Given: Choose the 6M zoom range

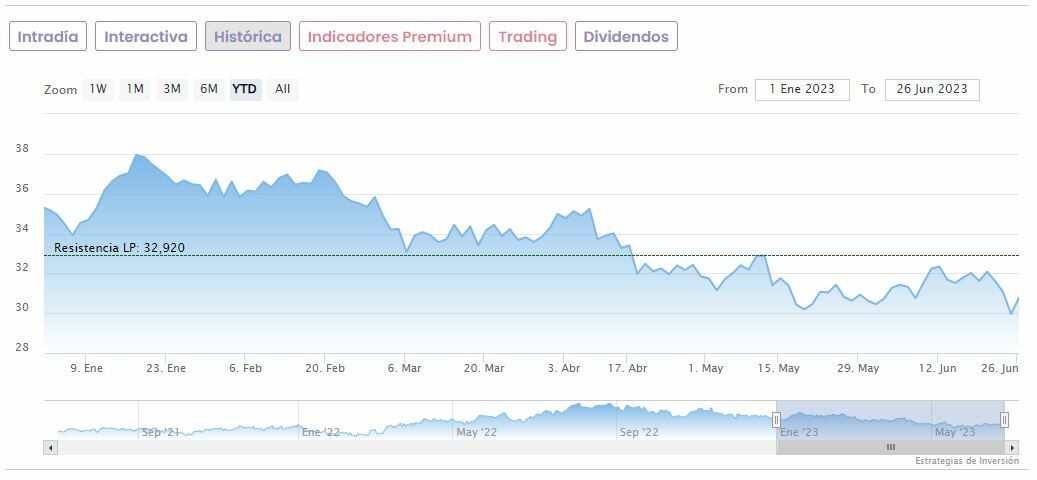Looking at the screenshot, I should tap(208, 89).
